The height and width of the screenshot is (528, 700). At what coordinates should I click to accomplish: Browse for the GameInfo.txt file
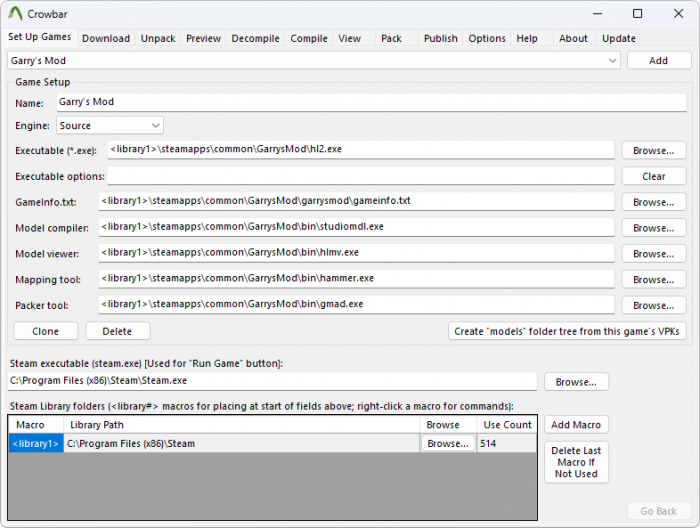(x=653, y=202)
